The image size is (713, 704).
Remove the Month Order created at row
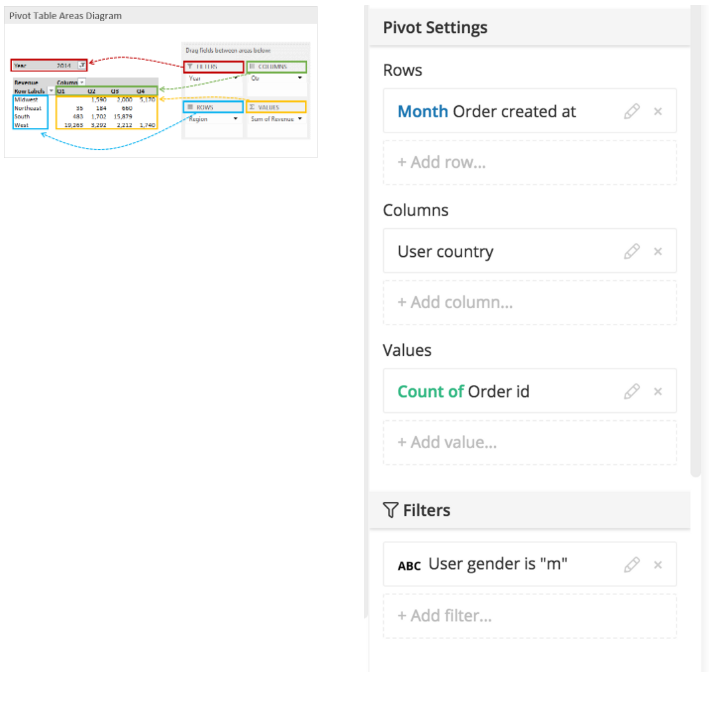point(658,112)
